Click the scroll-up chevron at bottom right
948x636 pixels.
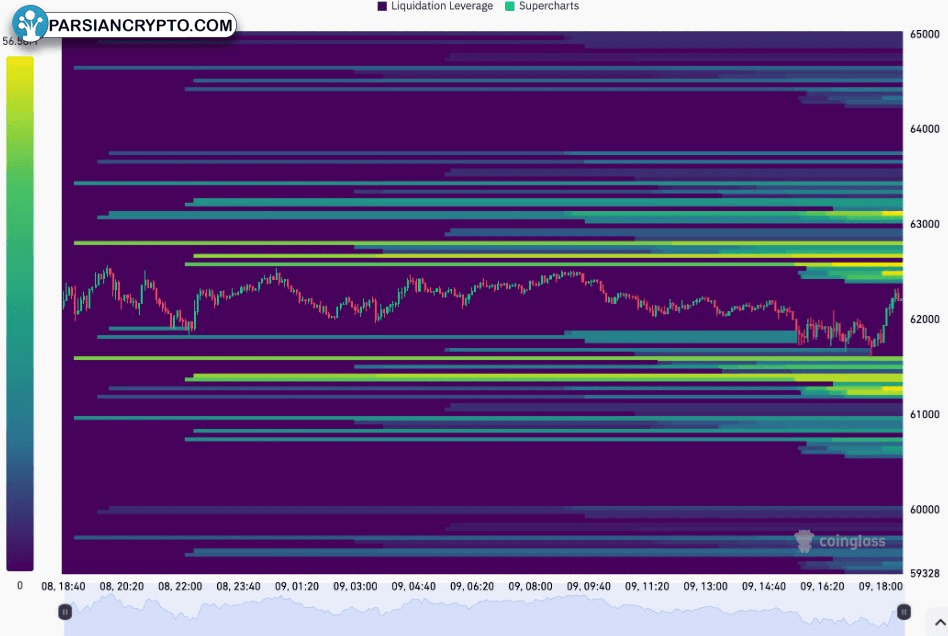coord(940,623)
